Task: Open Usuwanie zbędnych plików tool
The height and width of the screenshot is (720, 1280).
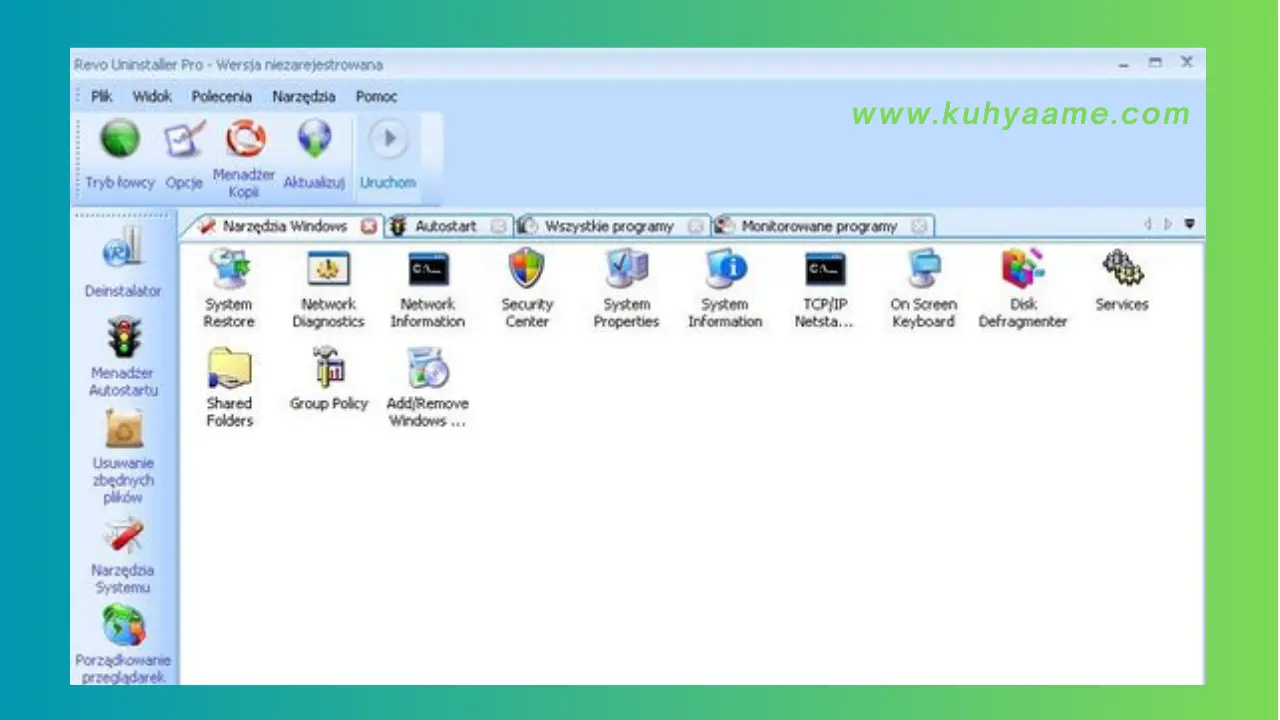Action: (123, 456)
